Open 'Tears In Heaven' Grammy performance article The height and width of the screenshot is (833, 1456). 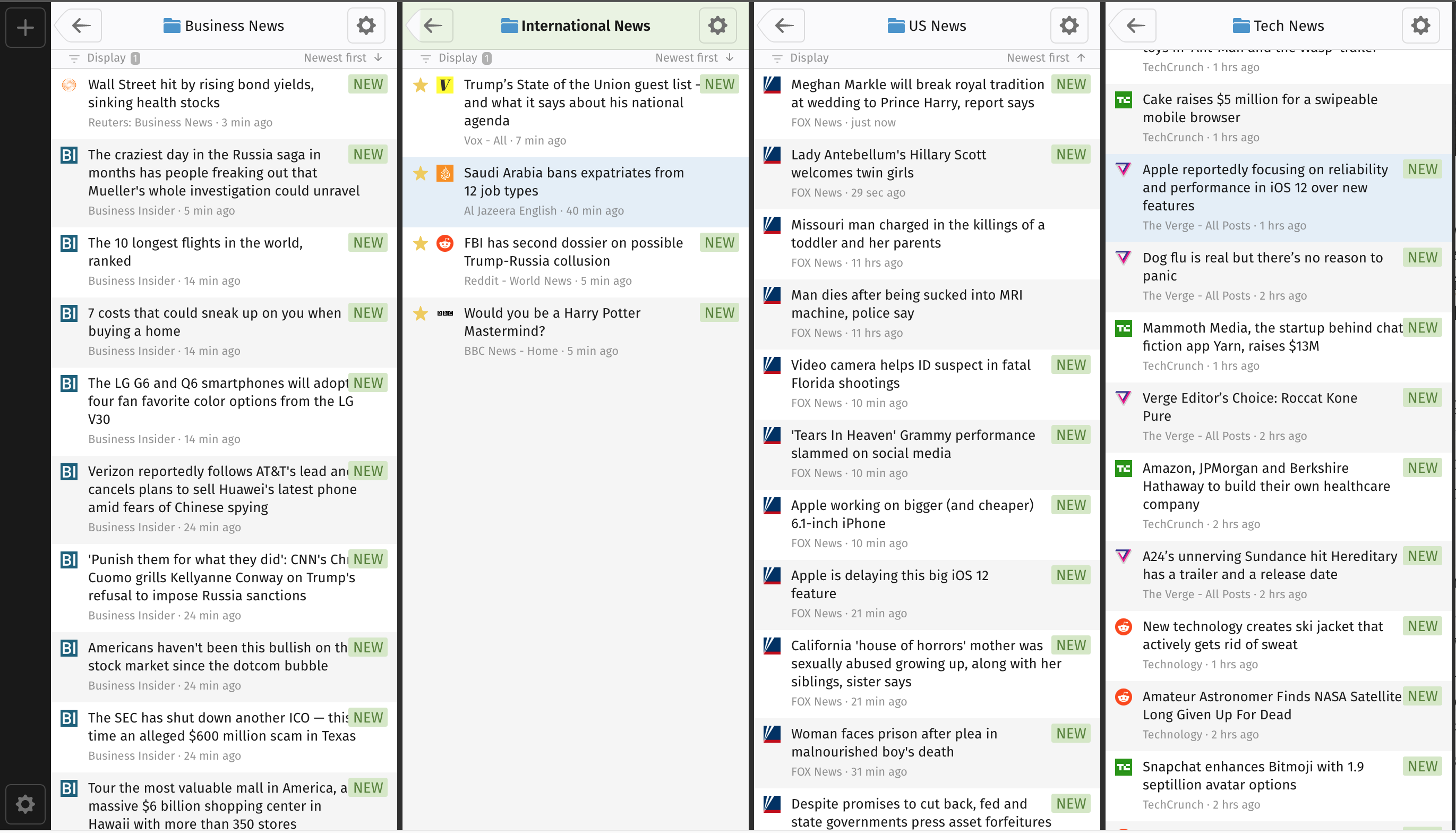(927, 454)
